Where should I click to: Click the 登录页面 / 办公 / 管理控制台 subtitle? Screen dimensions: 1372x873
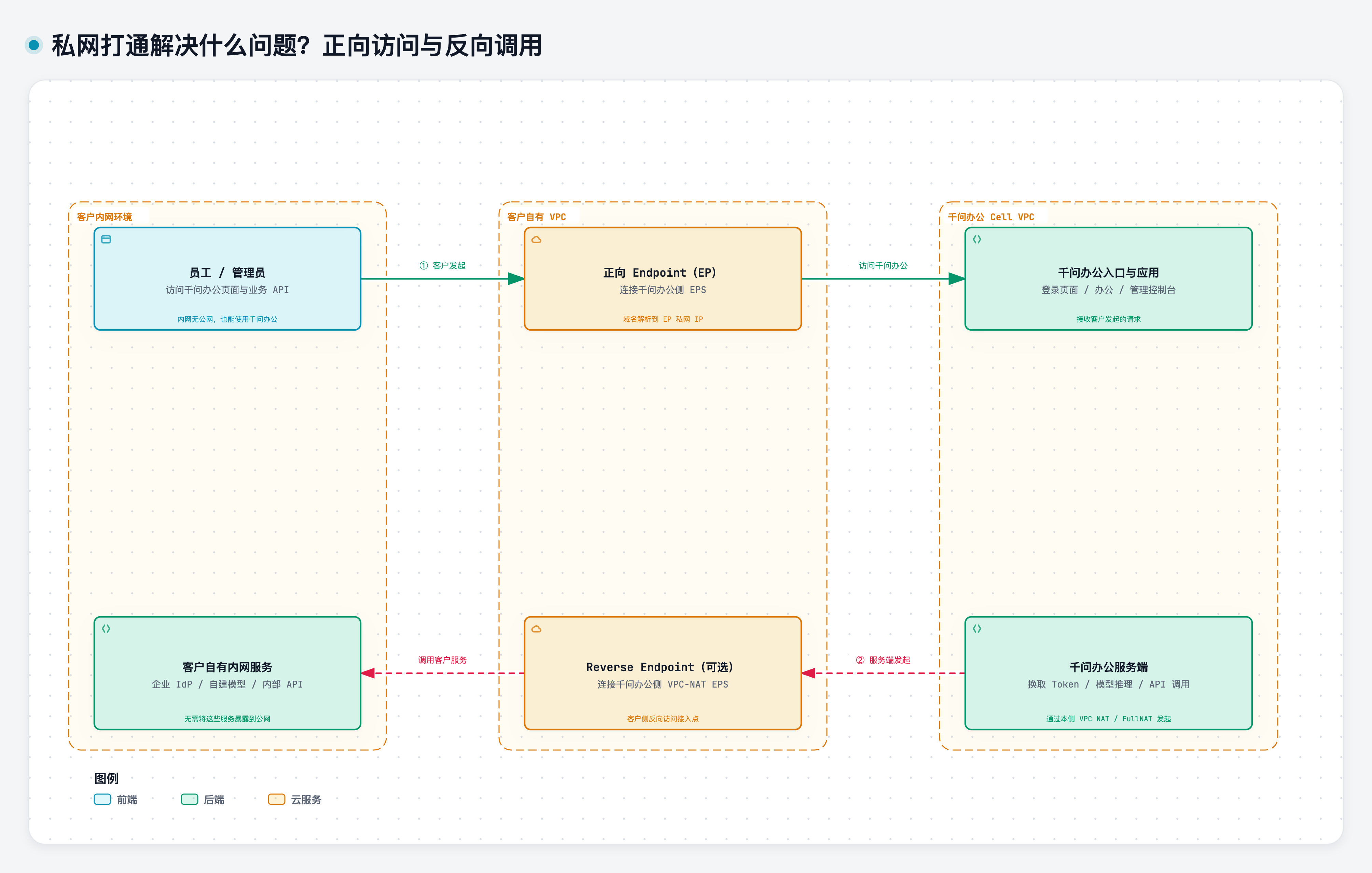[x=1108, y=290]
